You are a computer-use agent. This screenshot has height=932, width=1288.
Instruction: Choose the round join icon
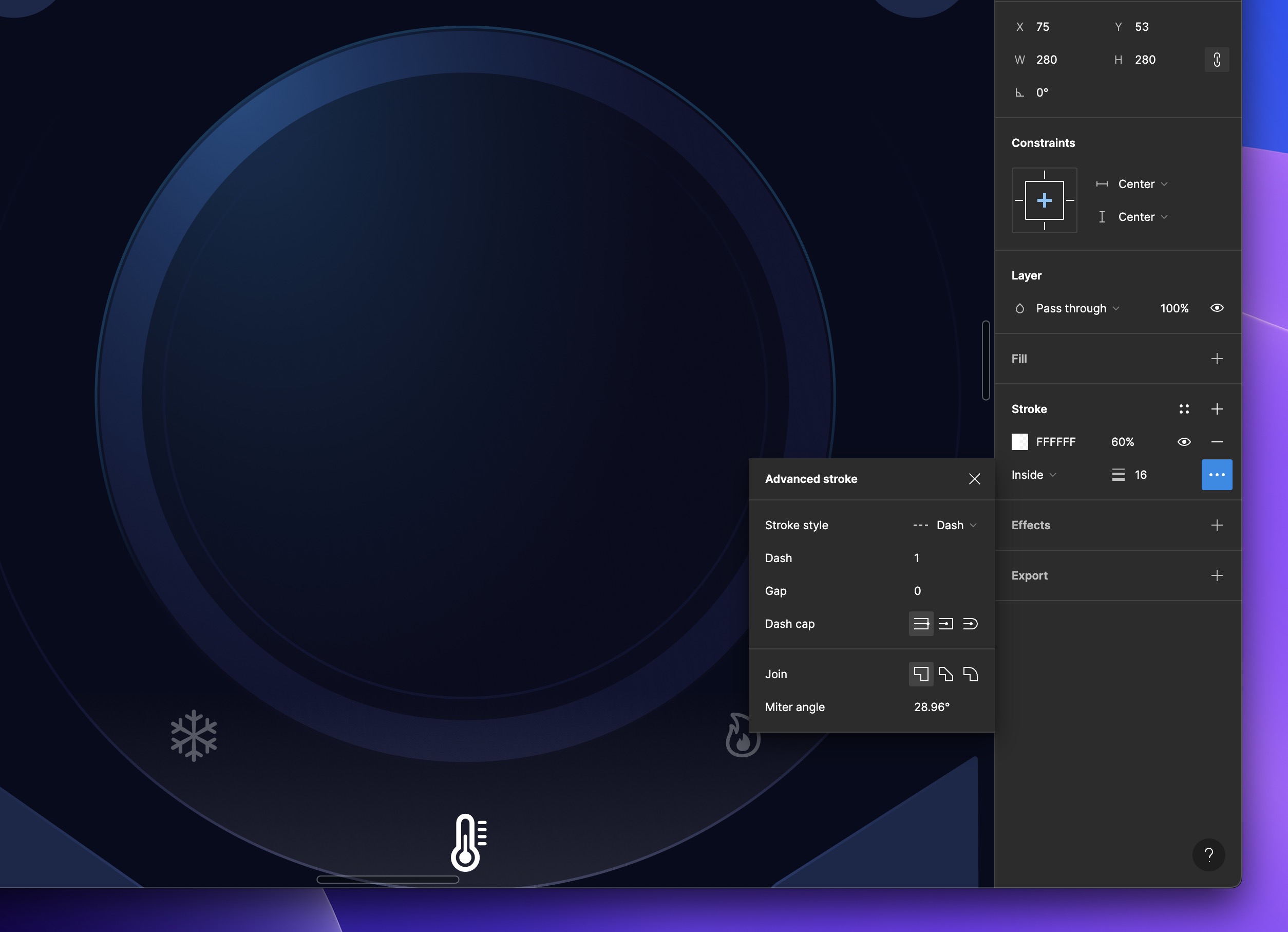pos(971,674)
